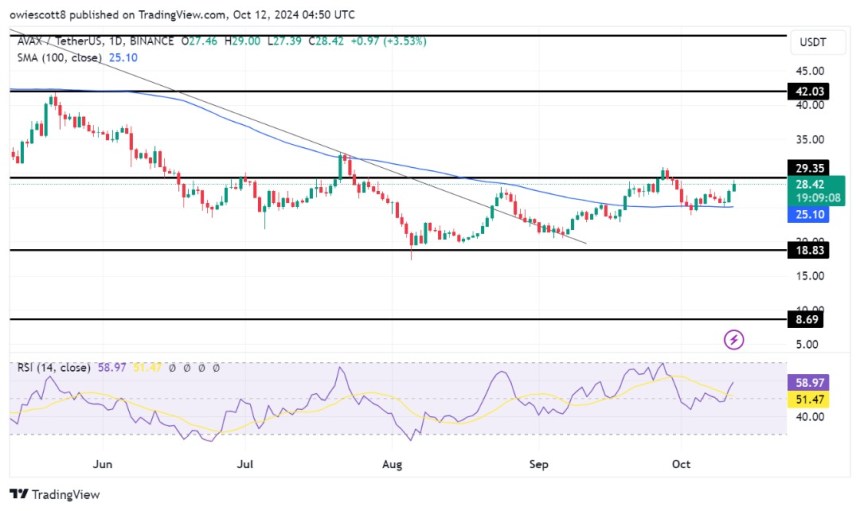Click the 40.00 level on RSI scale
This screenshot has width=860, height=511.
[x=810, y=417]
